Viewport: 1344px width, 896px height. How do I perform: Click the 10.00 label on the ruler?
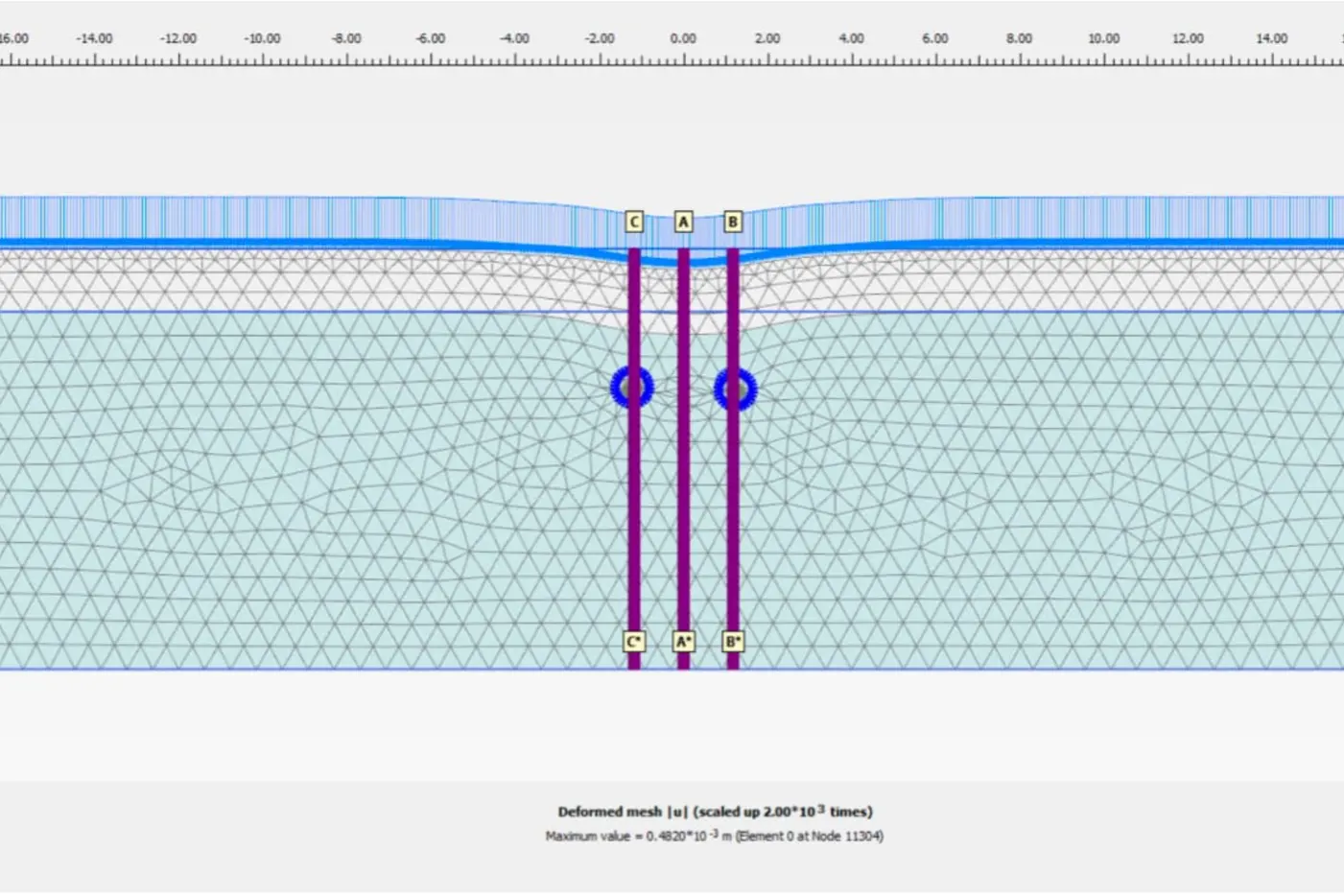click(1103, 39)
